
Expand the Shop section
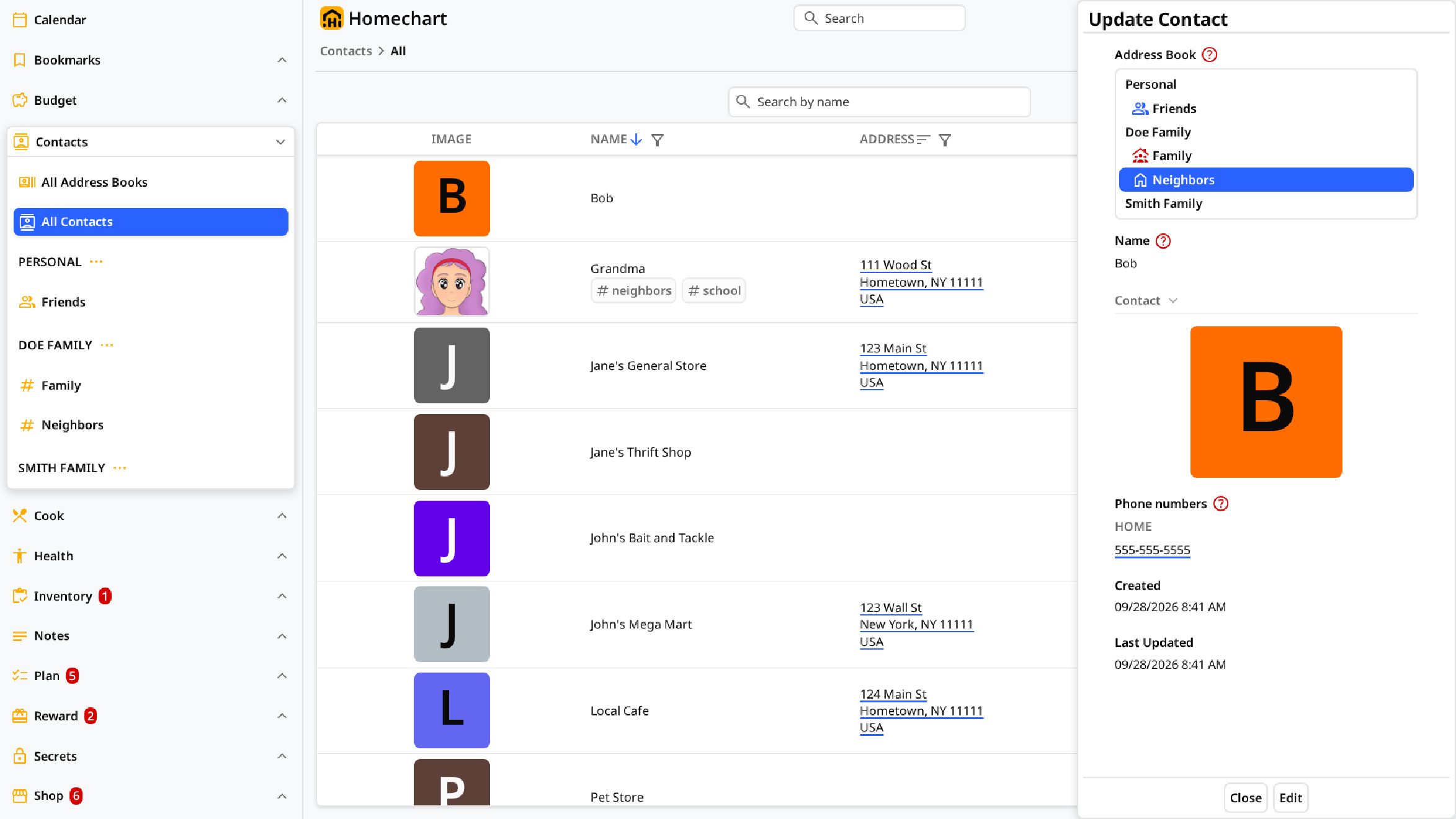282,796
